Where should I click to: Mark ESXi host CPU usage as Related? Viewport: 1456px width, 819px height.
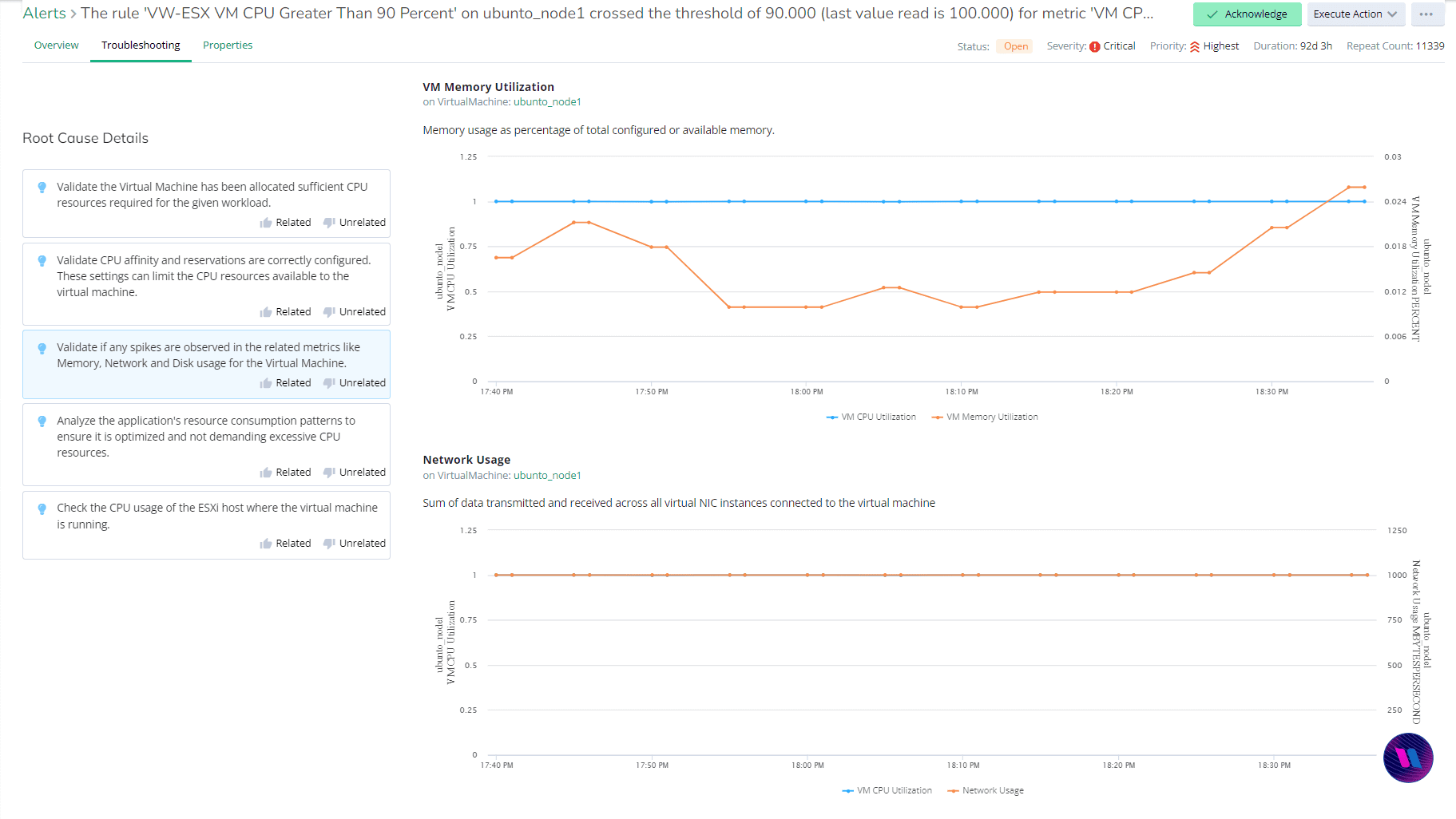pyautogui.click(x=285, y=544)
